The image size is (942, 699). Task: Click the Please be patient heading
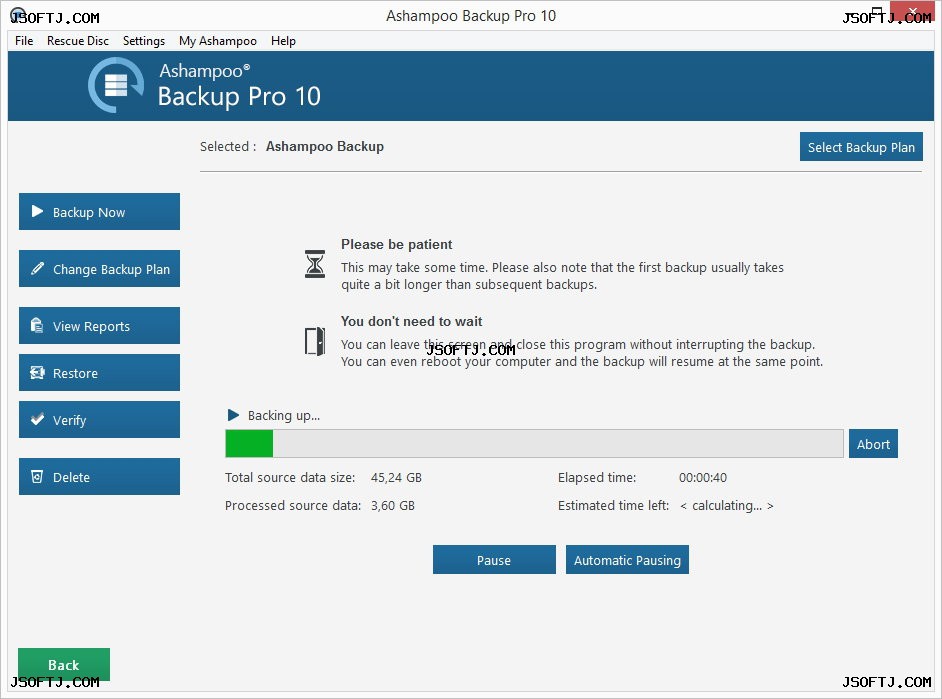pos(397,244)
